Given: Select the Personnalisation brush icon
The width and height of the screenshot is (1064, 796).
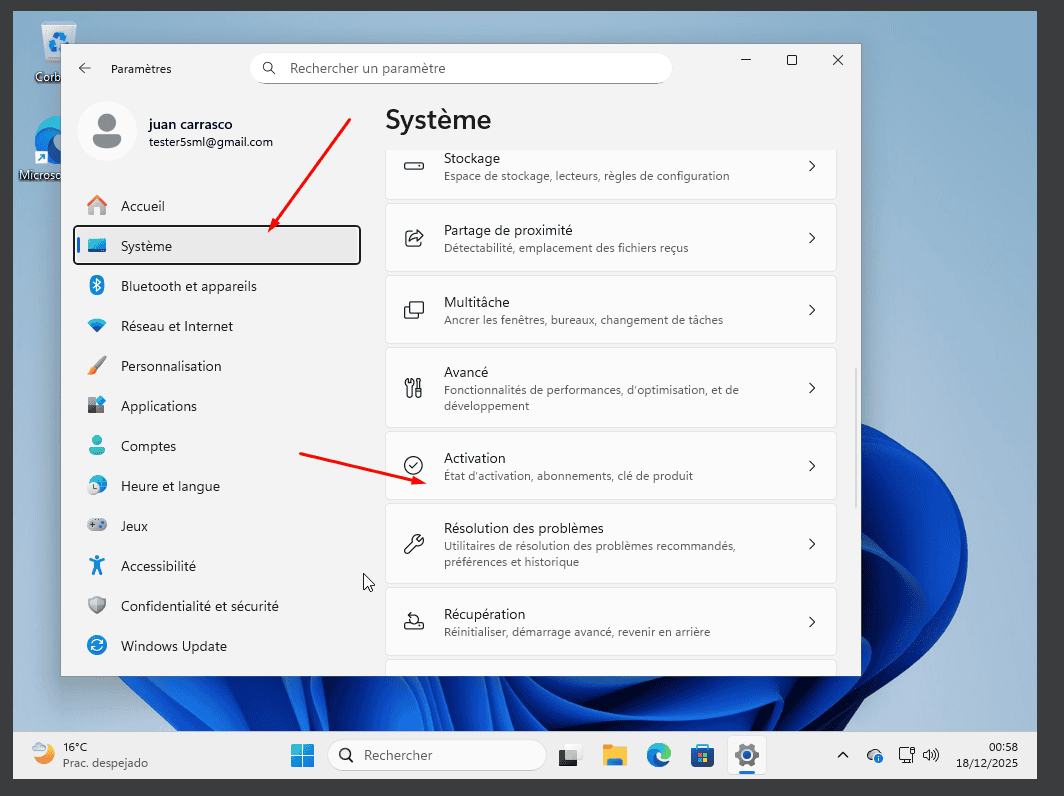Looking at the screenshot, I should pyautogui.click(x=96, y=365).
